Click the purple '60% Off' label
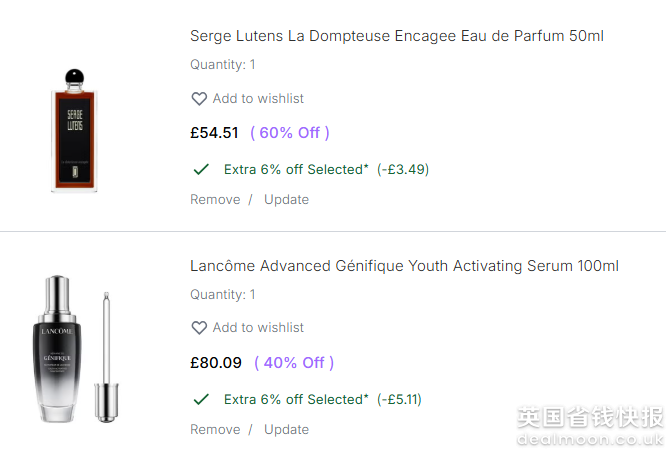666x456 pixels. (x=290, y=133)
